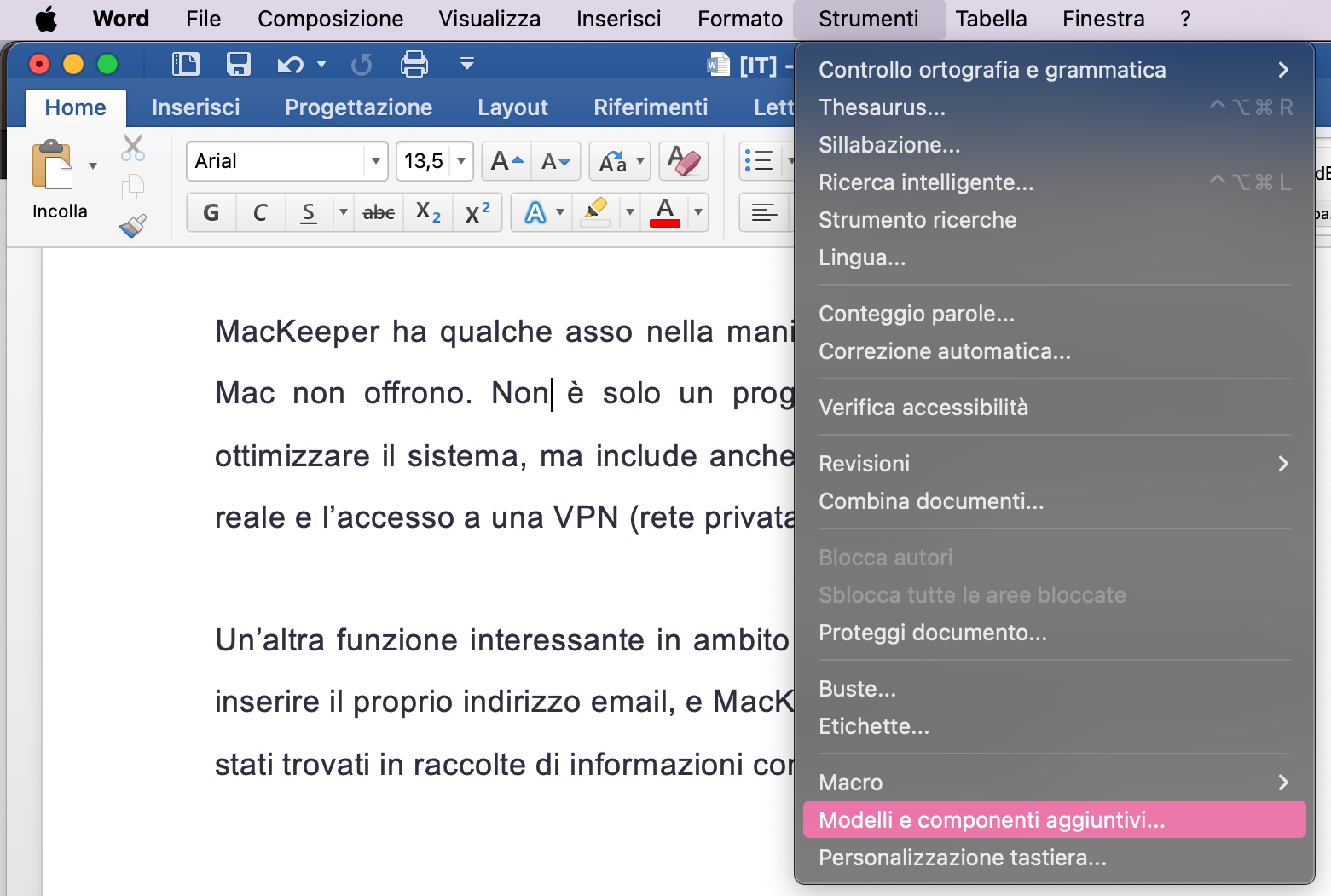Click inside the Arial font name field
The width and height of the screenshot is (1331, 896).
pos(276,161)
